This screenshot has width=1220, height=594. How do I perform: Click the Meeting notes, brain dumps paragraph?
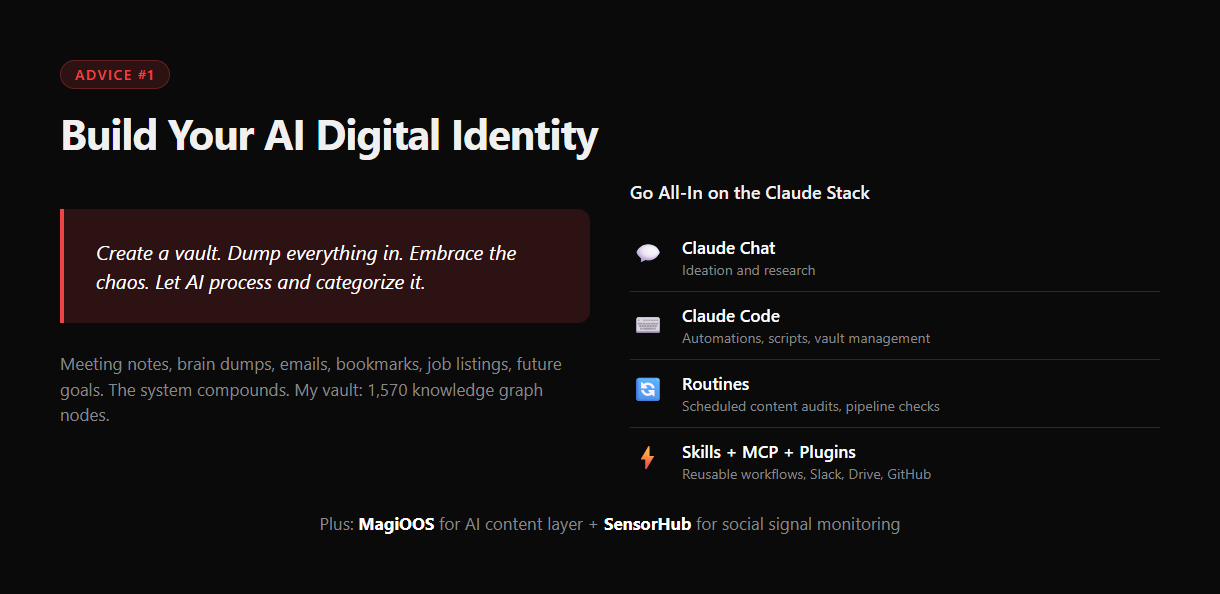(311, 389)
